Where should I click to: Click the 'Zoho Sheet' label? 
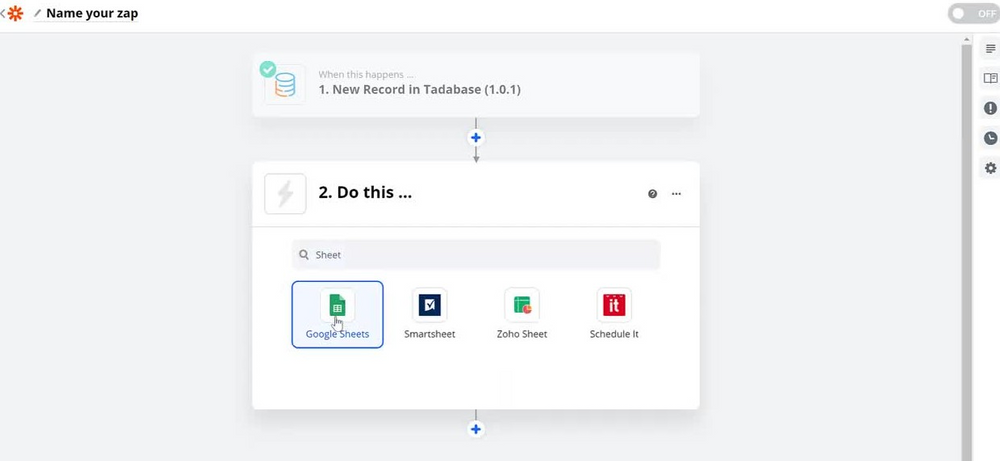(x=522, y=334)
